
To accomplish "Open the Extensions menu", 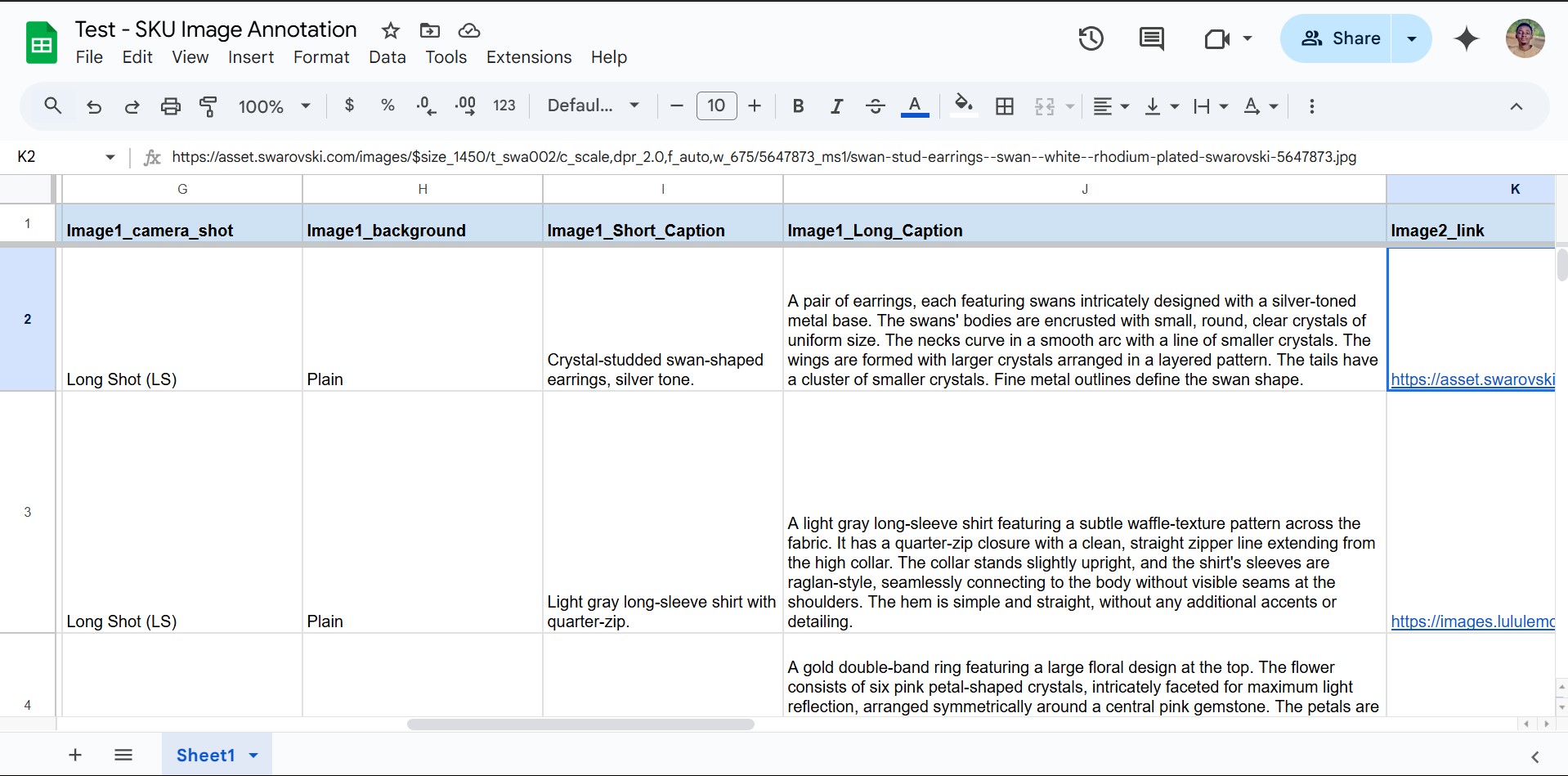I will pos(529,57).
